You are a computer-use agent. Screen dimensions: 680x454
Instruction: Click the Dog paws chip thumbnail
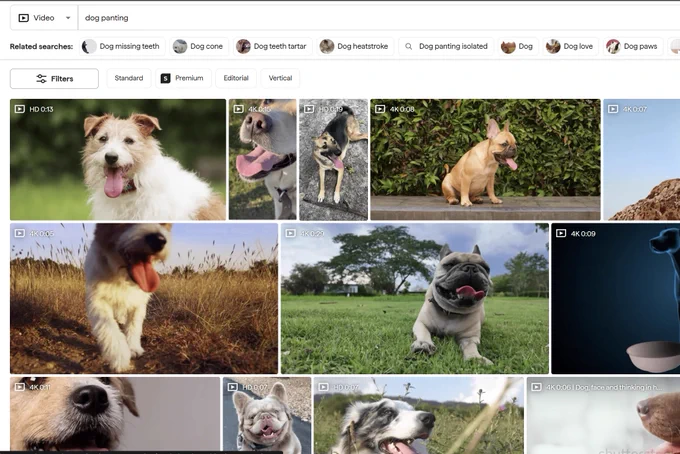coord(613,46)
